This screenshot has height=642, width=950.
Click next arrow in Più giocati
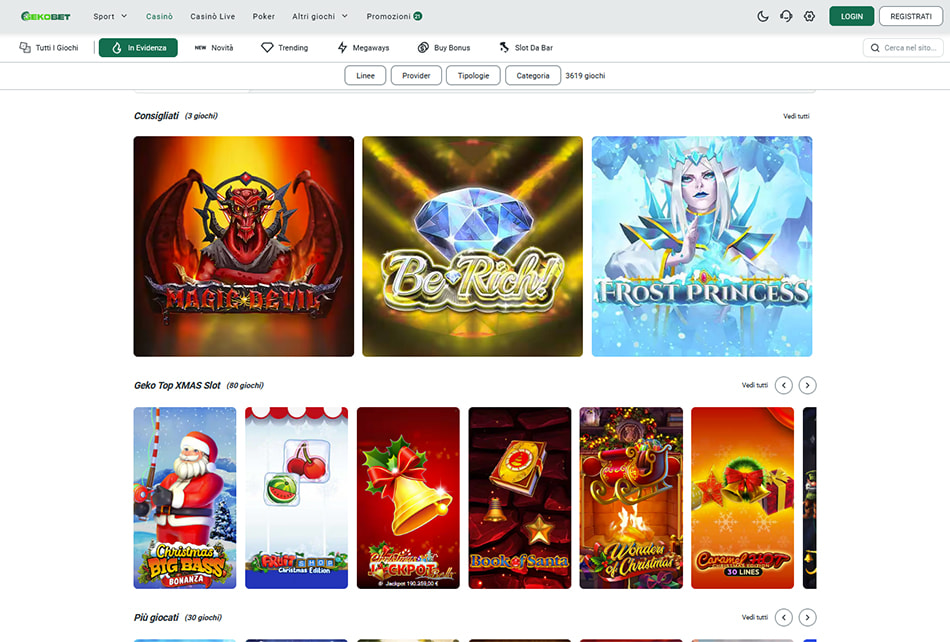coord(807,617)
